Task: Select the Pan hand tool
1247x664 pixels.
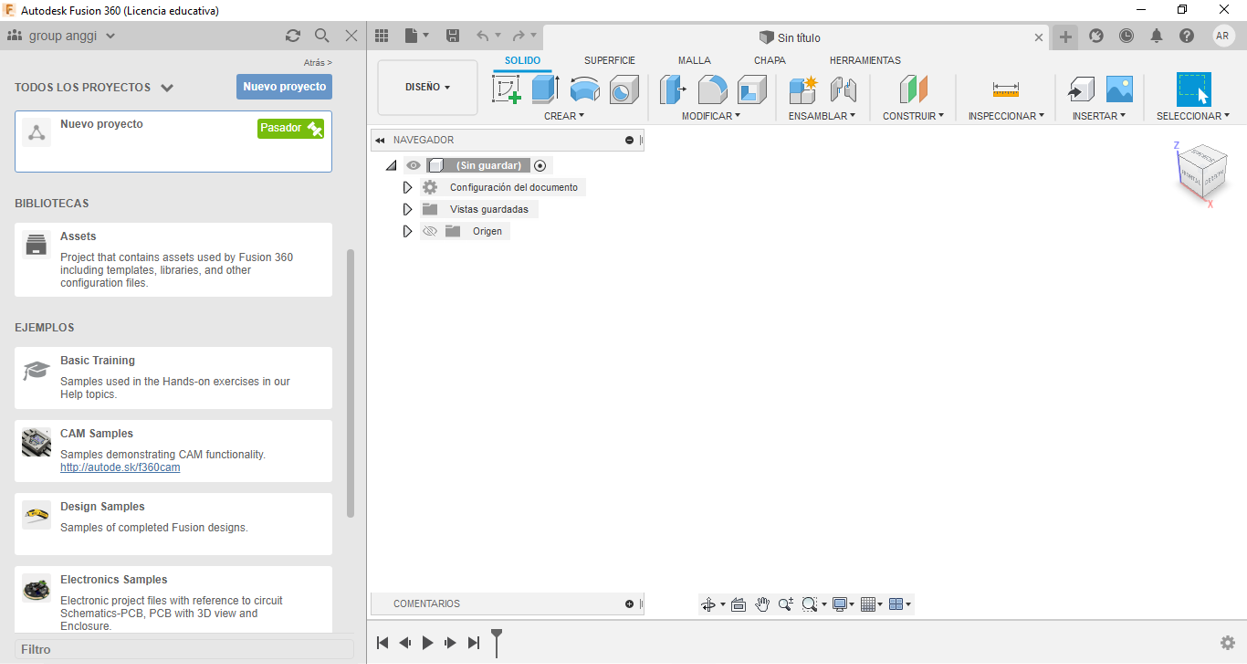Action: 762,604
